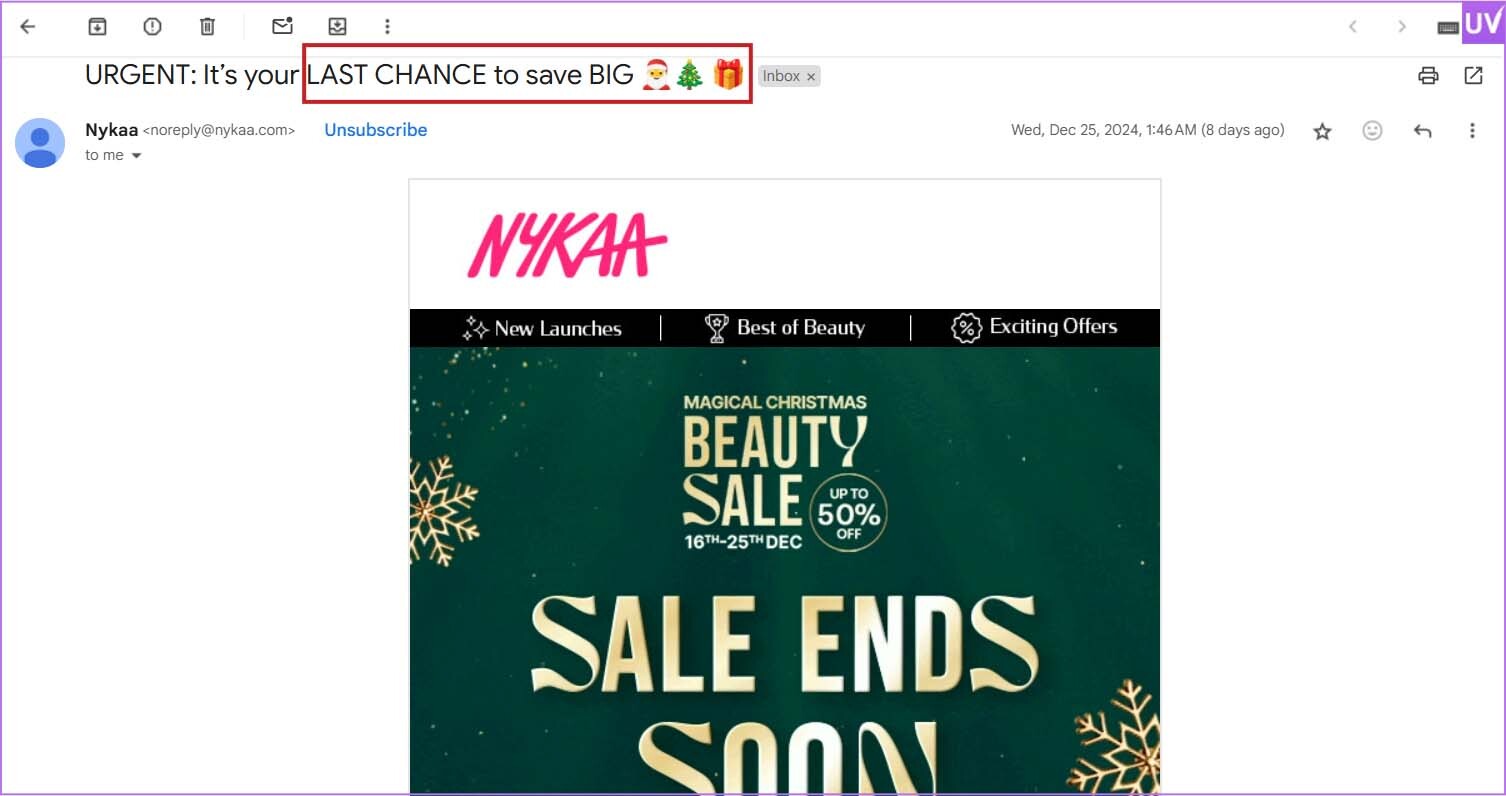Click Exciting Offers in the newsletter
Screen dimensions: 1506x796
tap(1034, 327)
